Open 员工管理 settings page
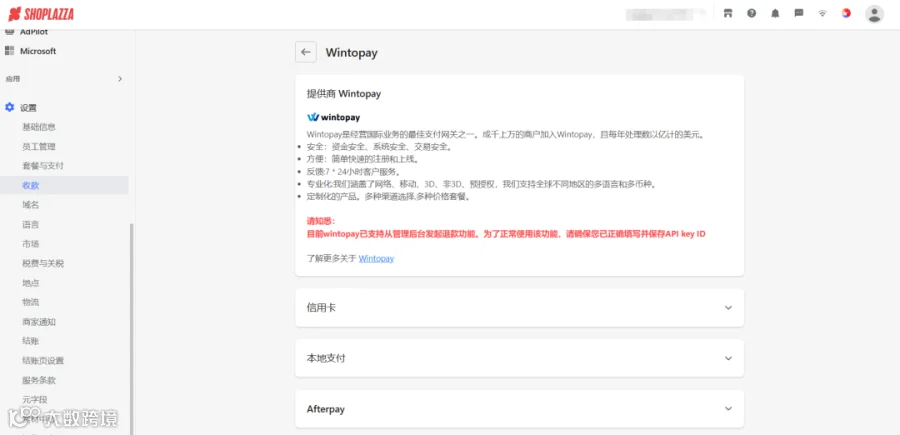900x435 pixels. [38, 146]
